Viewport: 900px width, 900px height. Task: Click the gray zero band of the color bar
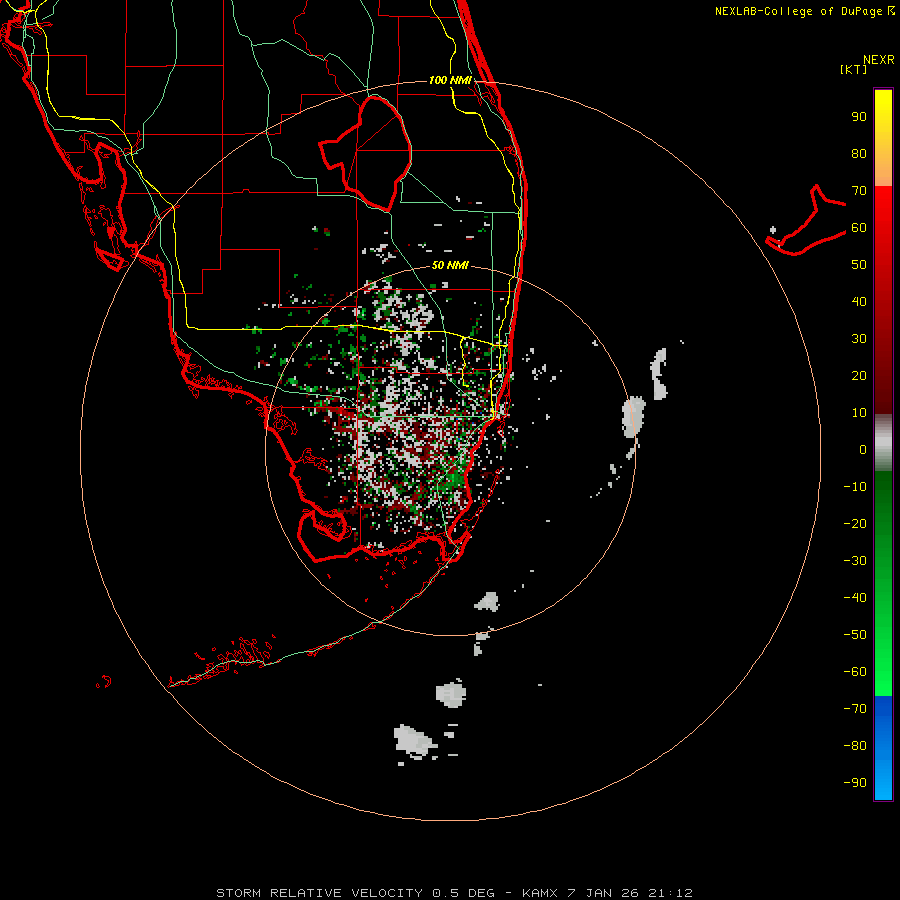coord(883,443)
